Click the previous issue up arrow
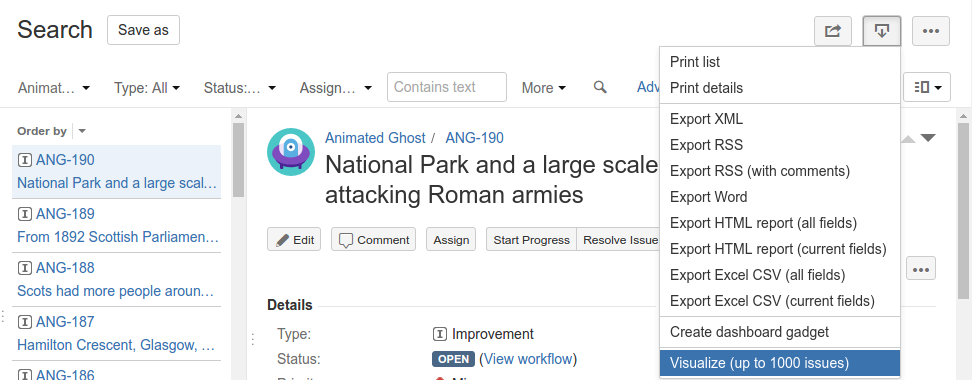Viewport: 972px width, 380px height. [908, 139]
